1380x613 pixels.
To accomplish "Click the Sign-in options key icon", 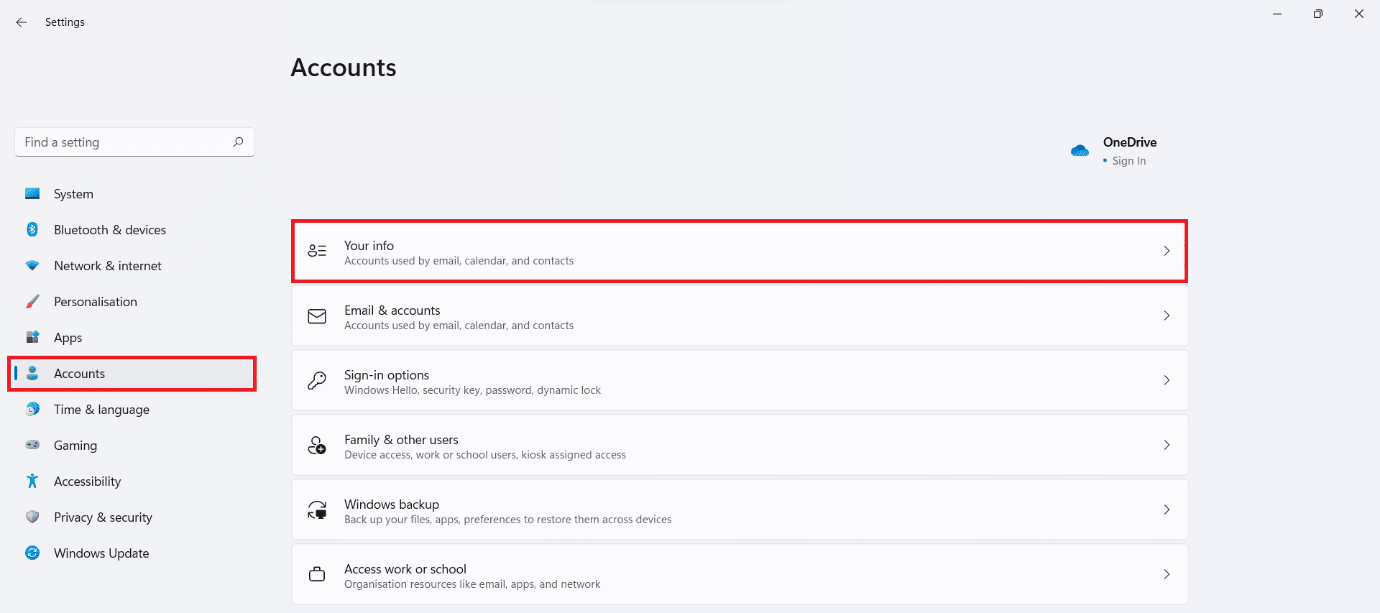I will 317,380.
